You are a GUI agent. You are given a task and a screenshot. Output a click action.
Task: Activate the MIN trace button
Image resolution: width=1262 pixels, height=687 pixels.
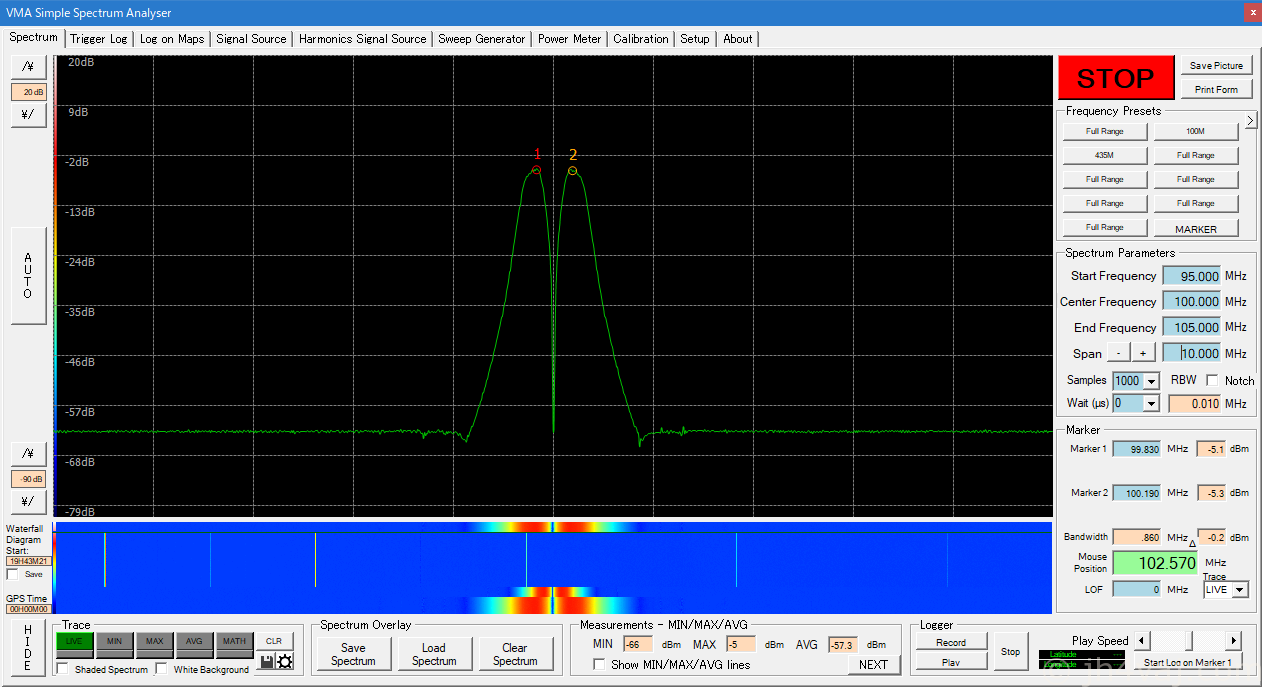[x=114, y=640]
